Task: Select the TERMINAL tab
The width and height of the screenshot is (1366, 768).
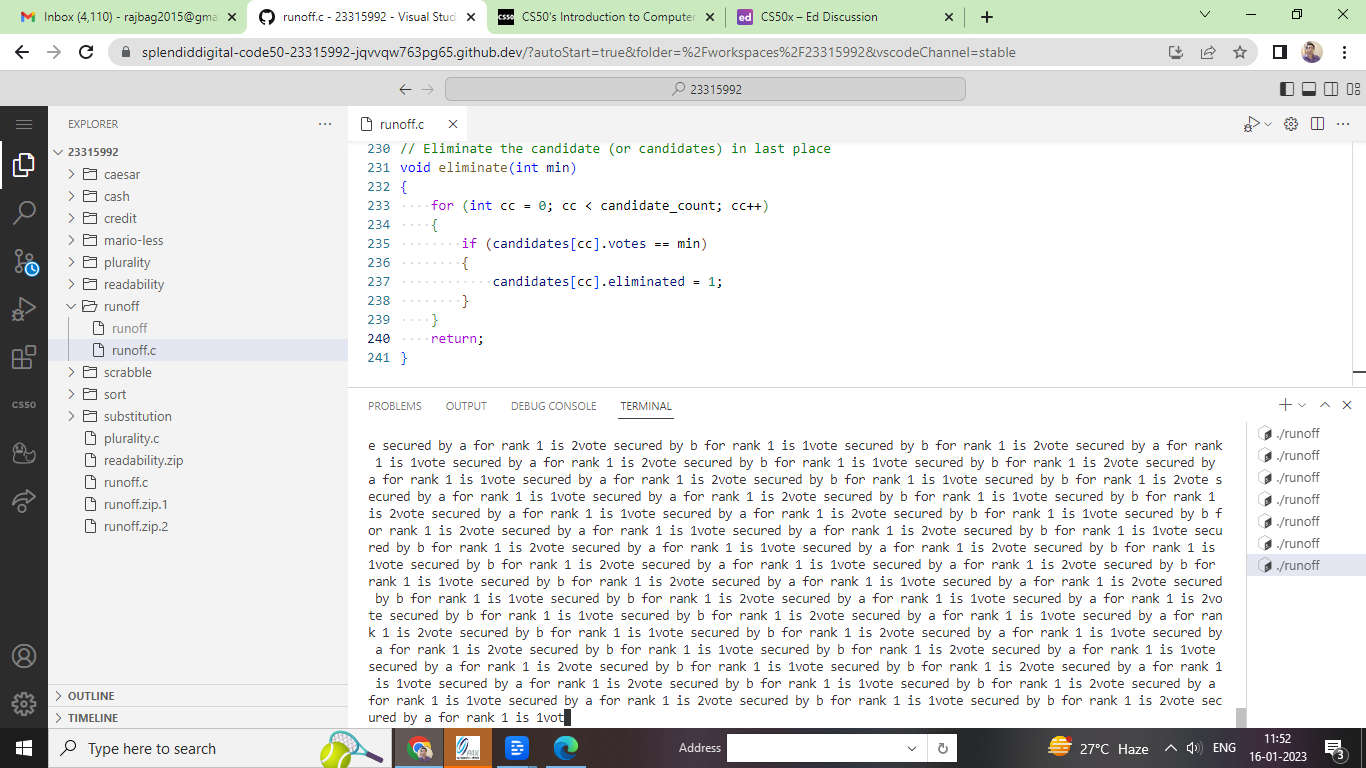Action: tap(646, 406)
